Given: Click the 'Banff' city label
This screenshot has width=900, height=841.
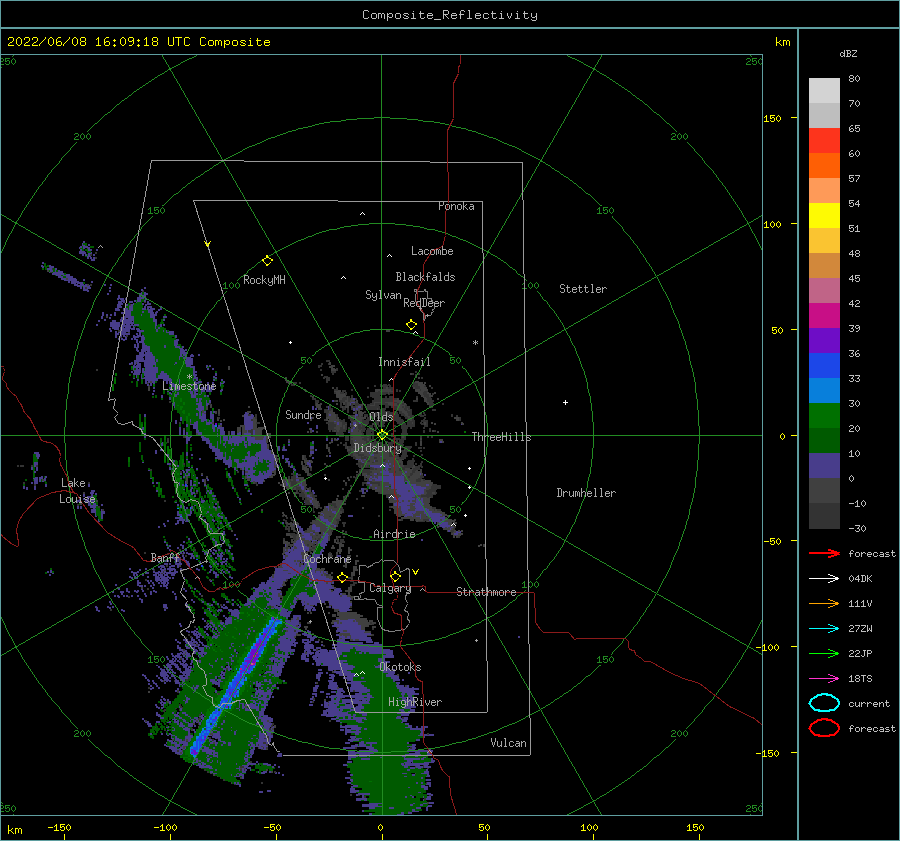Looking at the screenshot, I should [165, 558].
